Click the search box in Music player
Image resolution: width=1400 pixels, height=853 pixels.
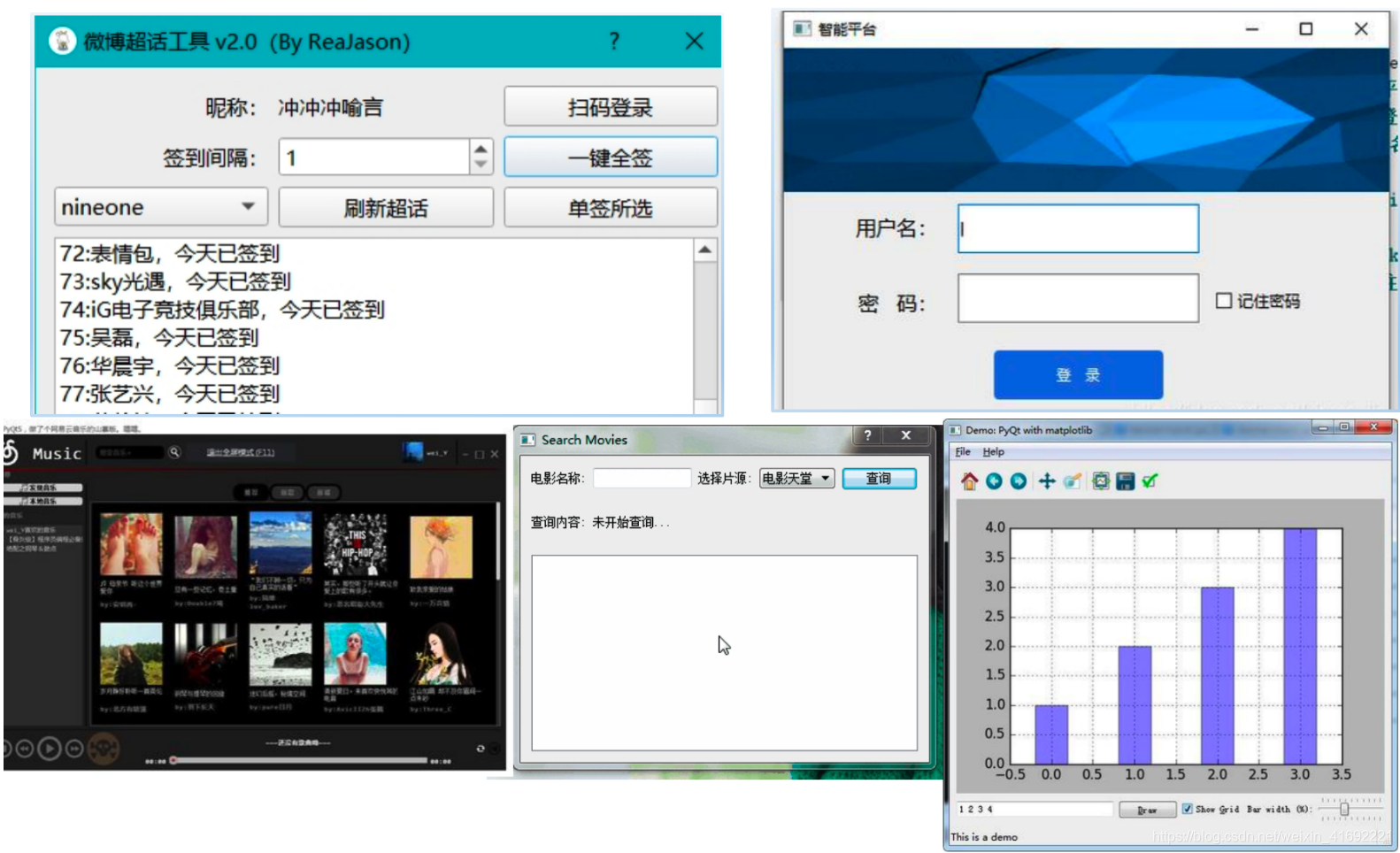(x=130, y=452)
